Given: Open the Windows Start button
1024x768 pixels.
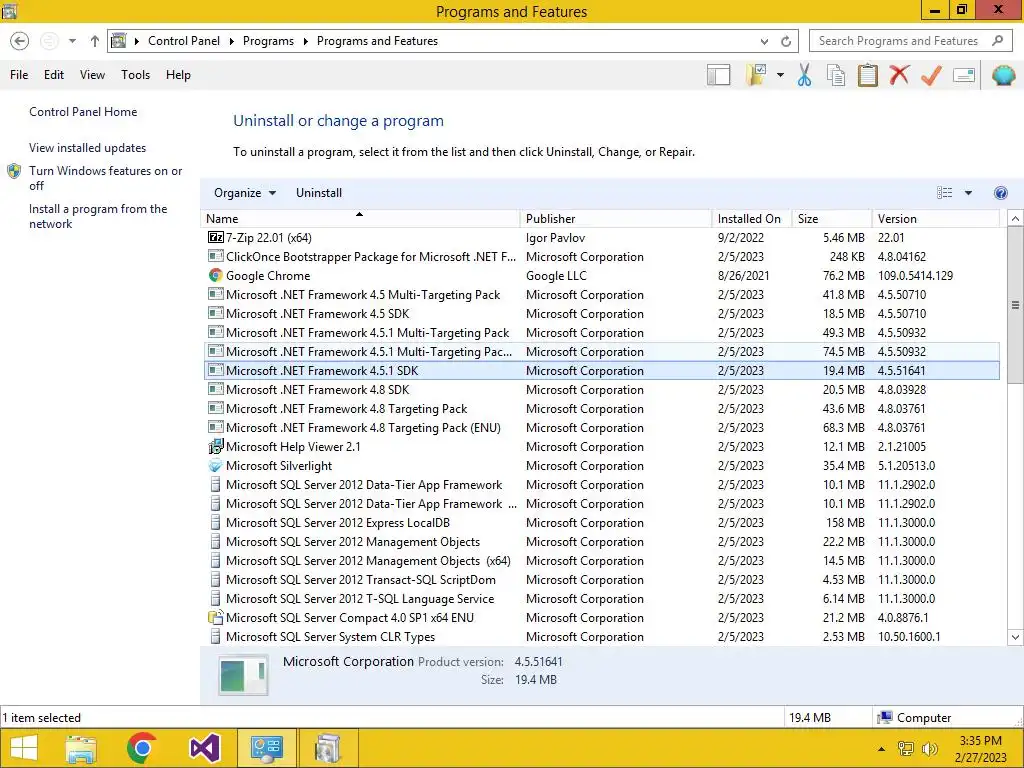Looking at the screenshot, I should click(x=24, y=748).
